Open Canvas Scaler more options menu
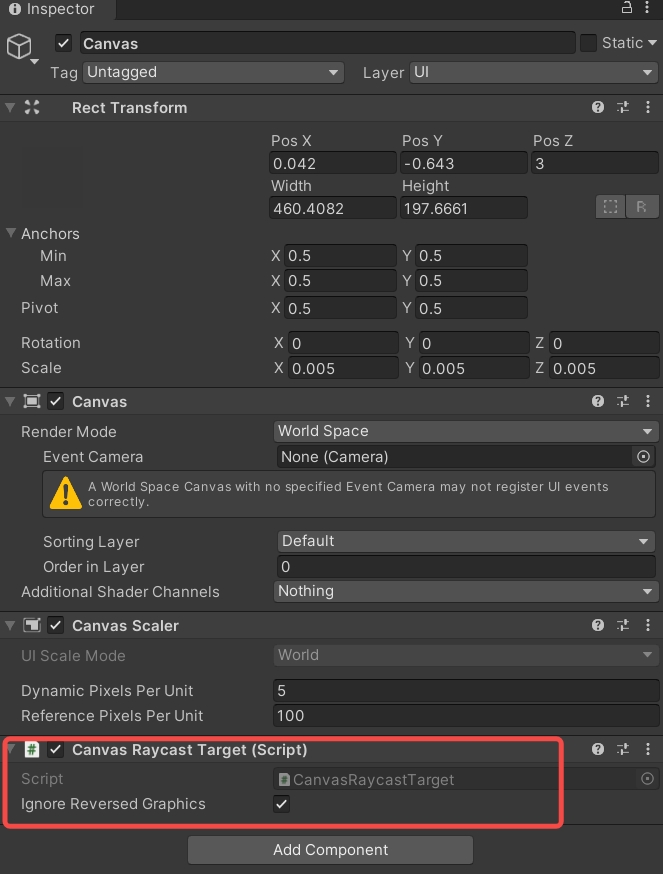663x874 pixels. click(648, 625)
